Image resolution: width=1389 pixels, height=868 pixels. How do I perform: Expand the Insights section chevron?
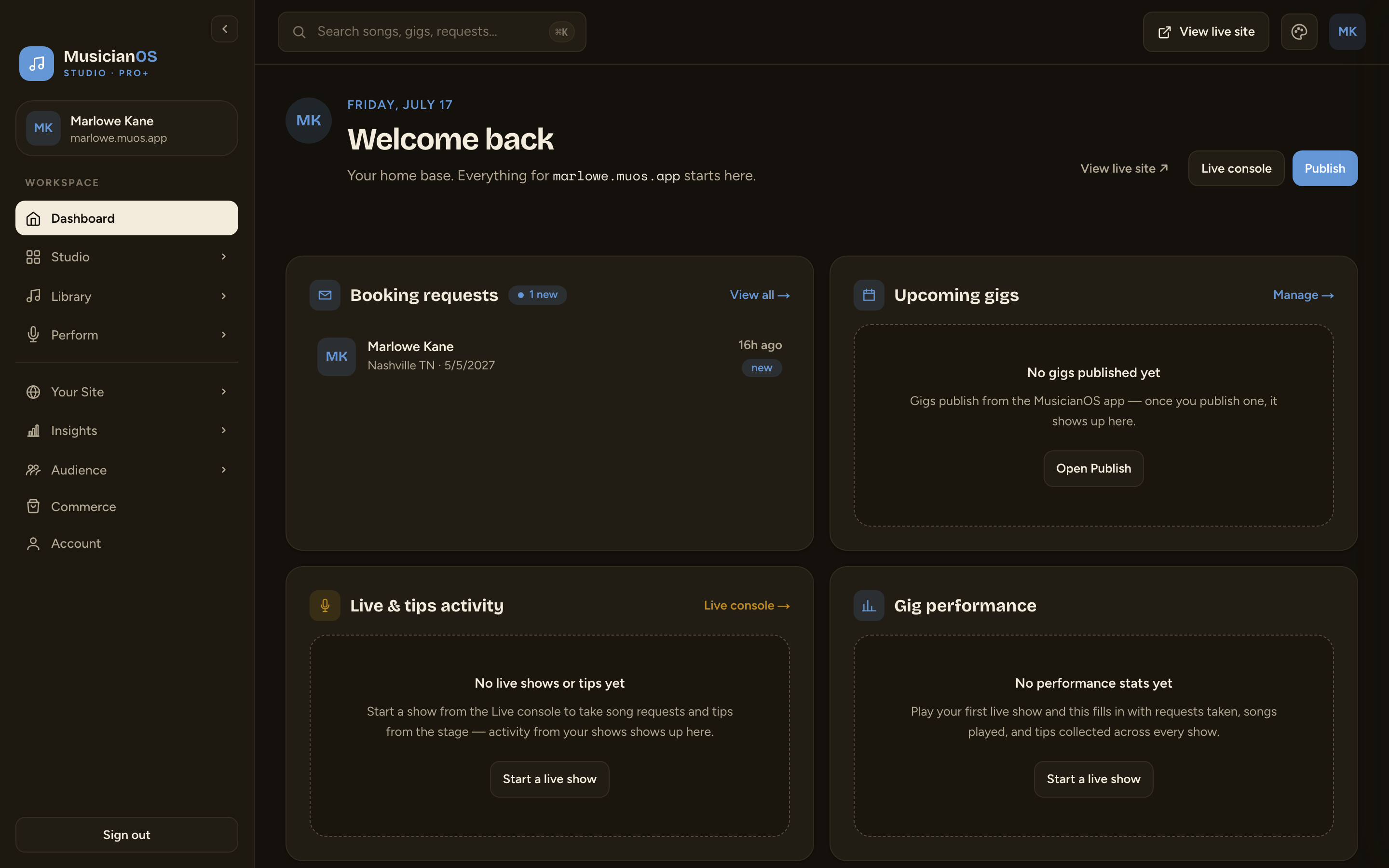point(224,430)
